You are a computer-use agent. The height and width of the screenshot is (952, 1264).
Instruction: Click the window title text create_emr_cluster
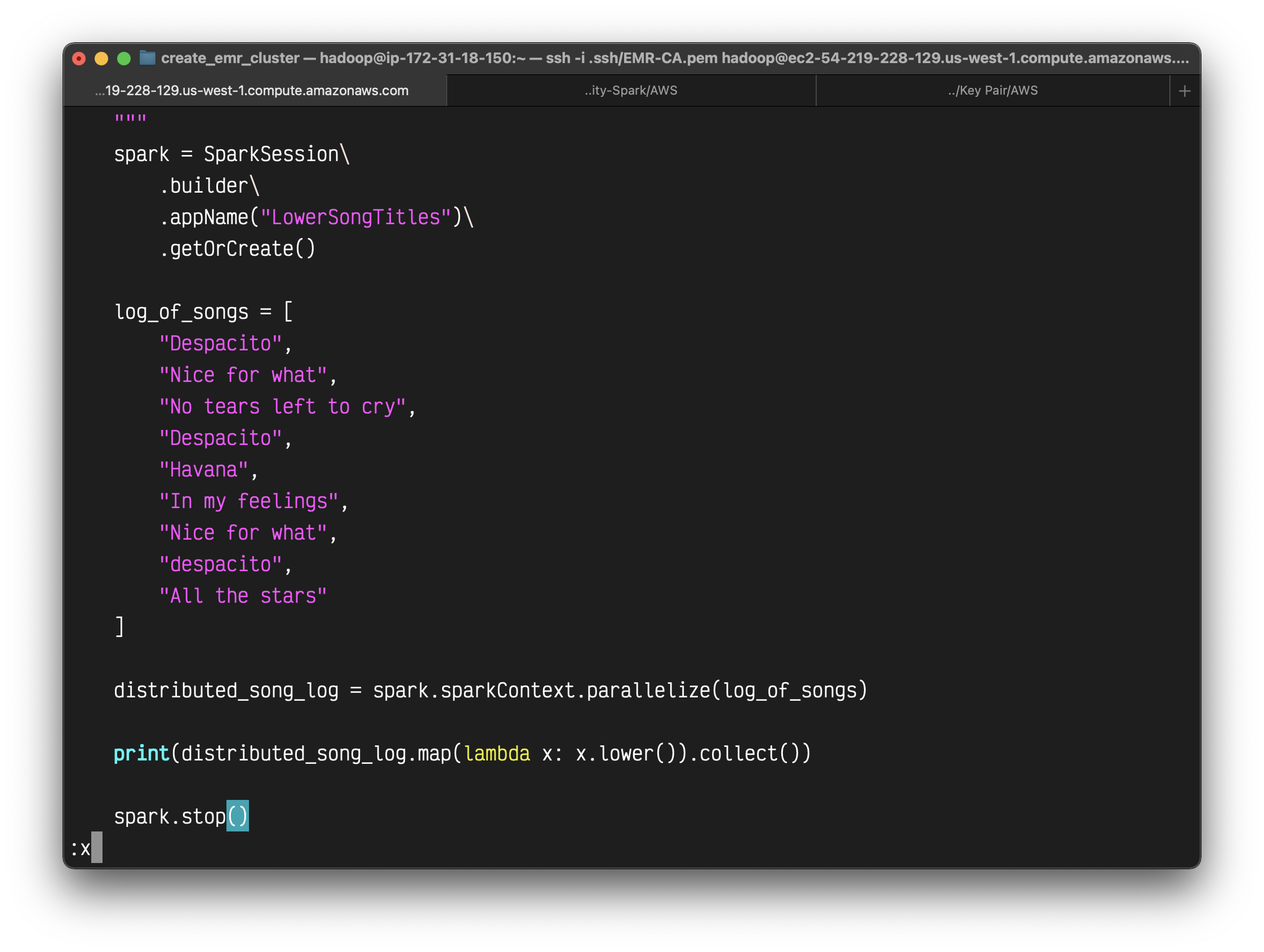tap(230, 57)
